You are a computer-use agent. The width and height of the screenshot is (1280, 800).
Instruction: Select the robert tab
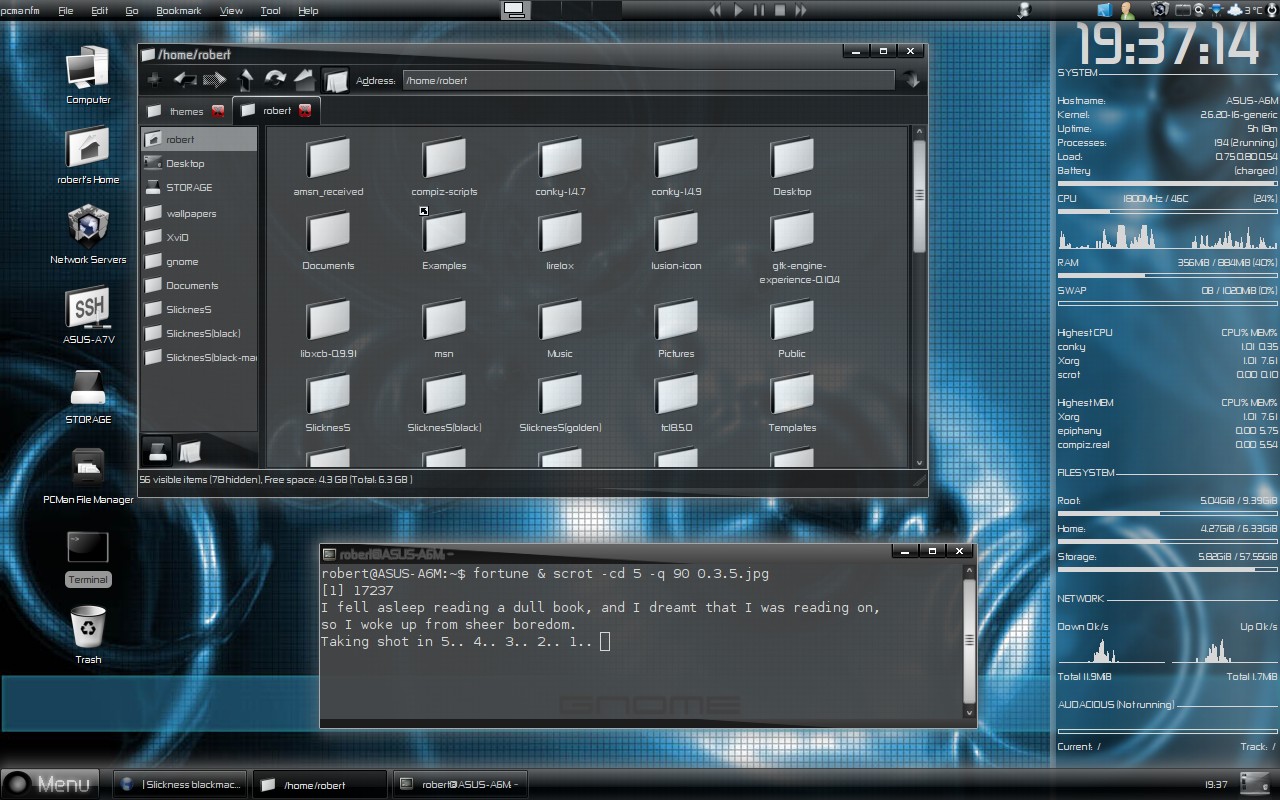(x=277, y=111)
